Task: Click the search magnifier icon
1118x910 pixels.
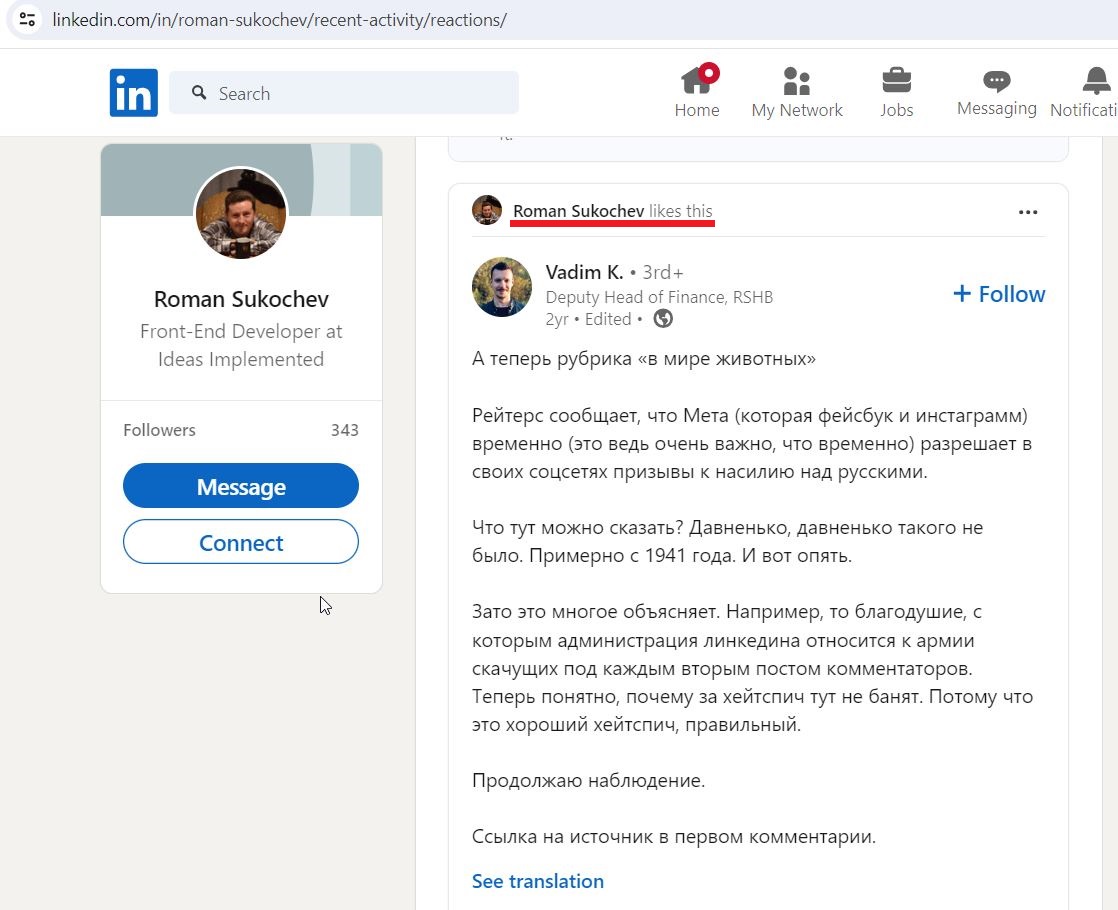Action: tap(199, 93)
